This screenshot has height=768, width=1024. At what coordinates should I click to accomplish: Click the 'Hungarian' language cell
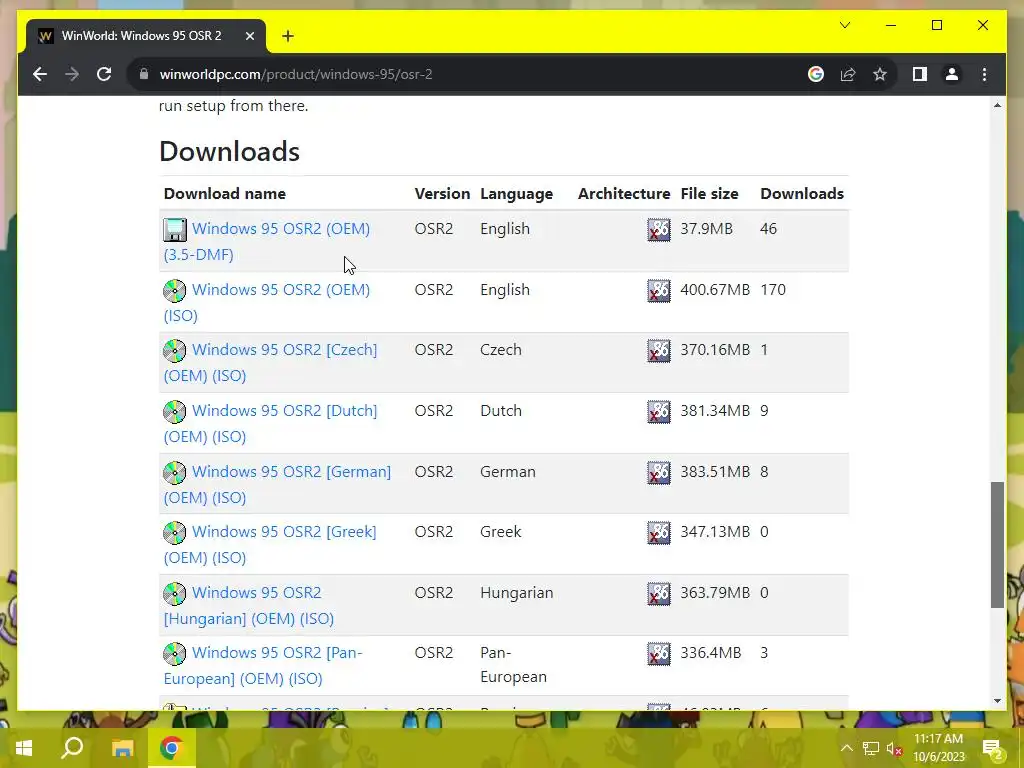[x=517, y=592]
